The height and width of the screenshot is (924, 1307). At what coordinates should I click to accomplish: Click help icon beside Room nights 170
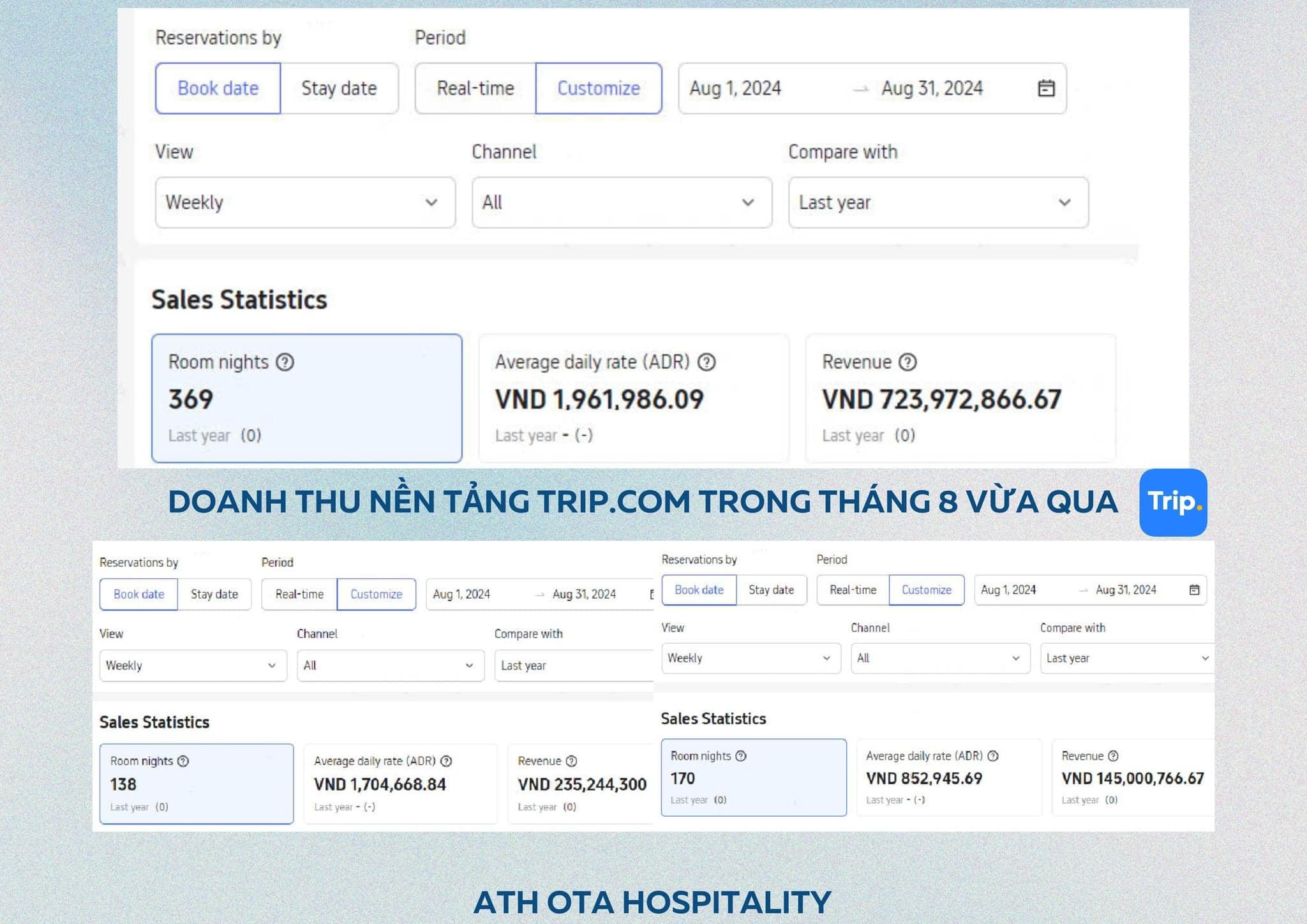[741, 756]
